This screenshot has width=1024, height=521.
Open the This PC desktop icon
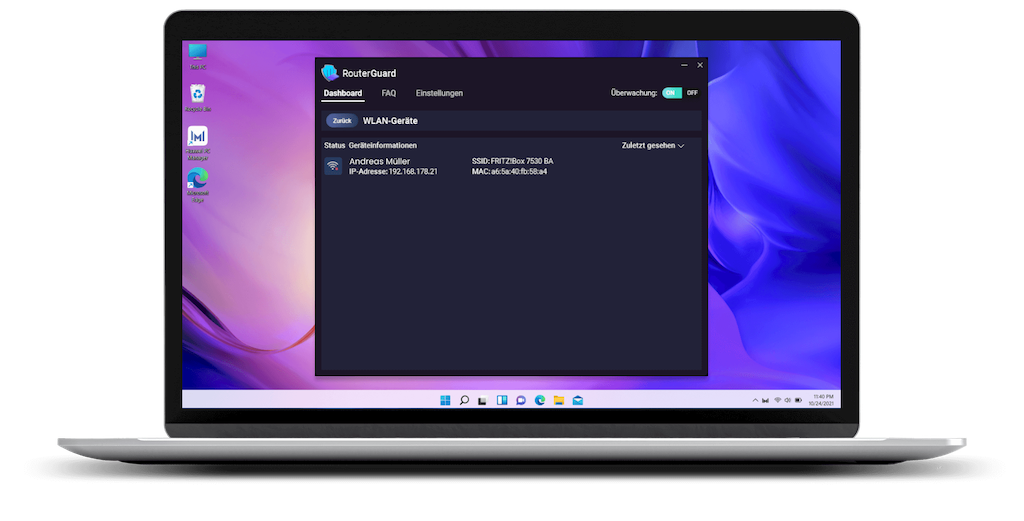(x=198, y=52)
